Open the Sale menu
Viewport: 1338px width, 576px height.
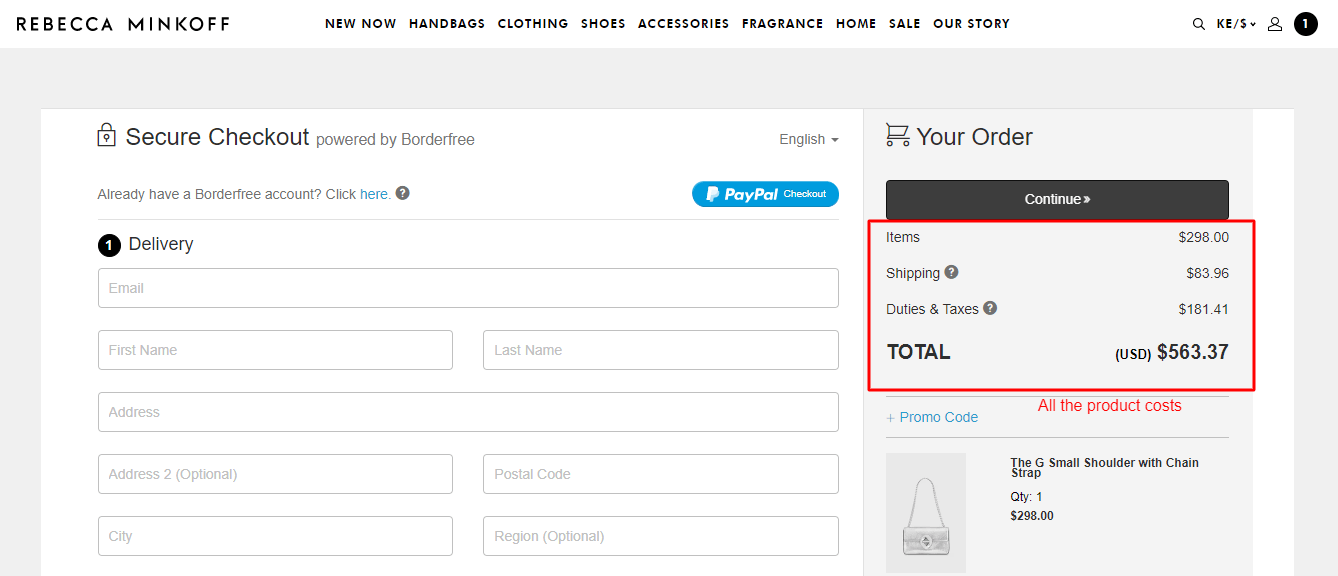[905, 24]
